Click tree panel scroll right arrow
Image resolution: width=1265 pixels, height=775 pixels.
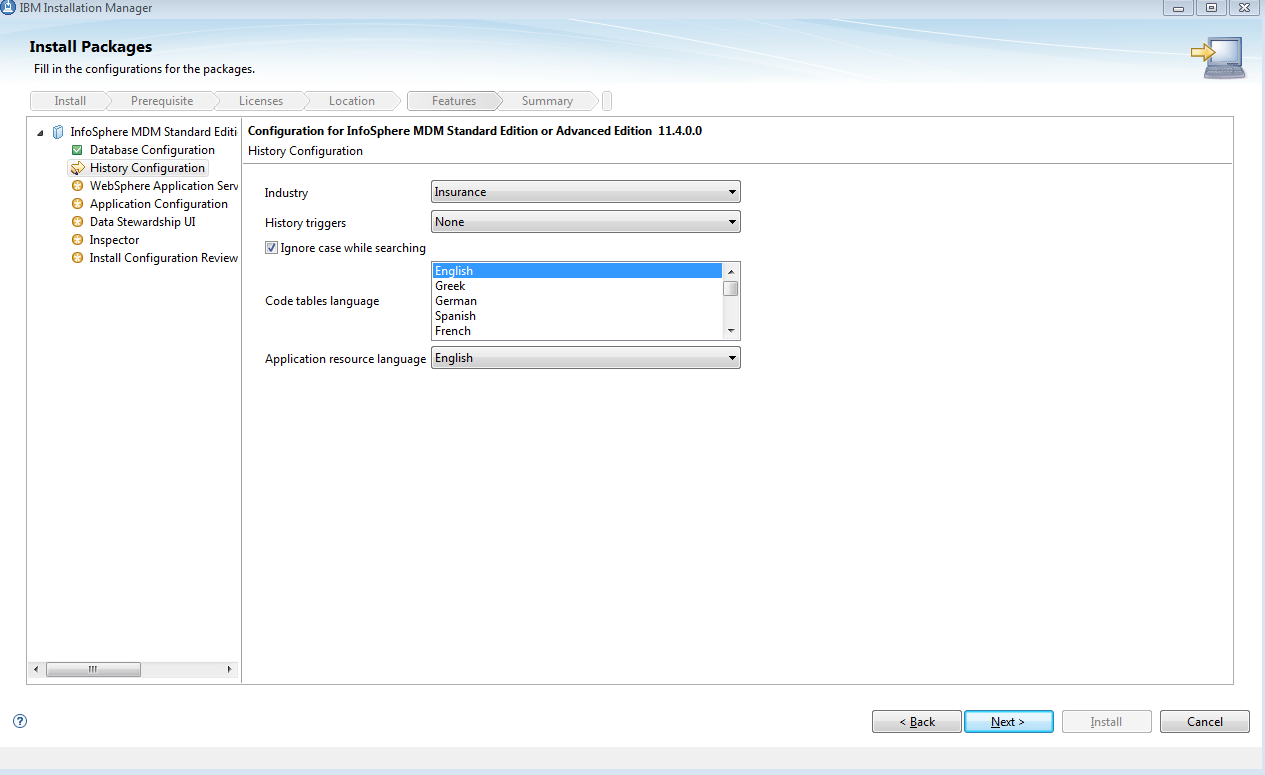coord(229,669)
